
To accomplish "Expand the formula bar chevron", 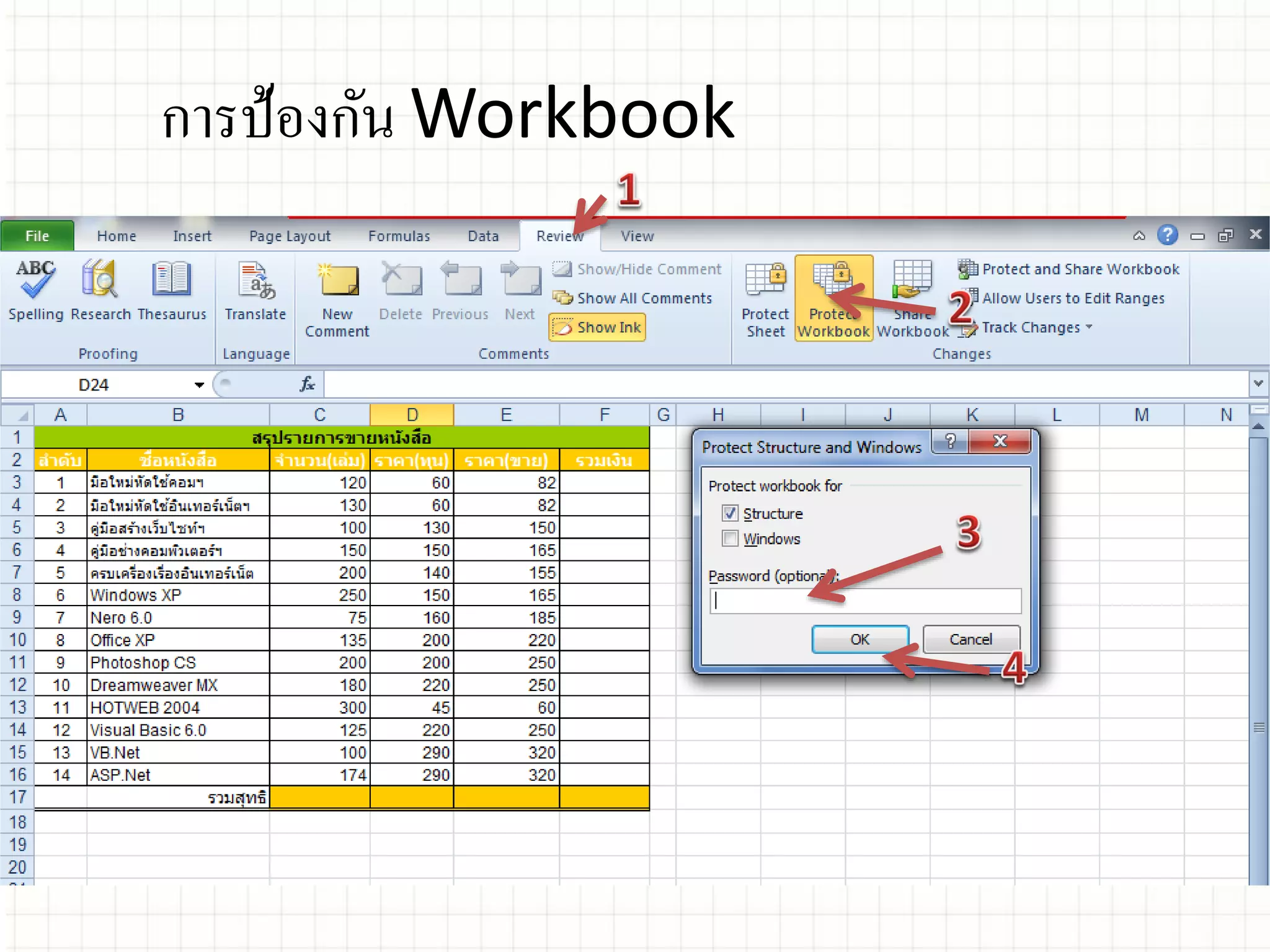I will [1258, 384].
